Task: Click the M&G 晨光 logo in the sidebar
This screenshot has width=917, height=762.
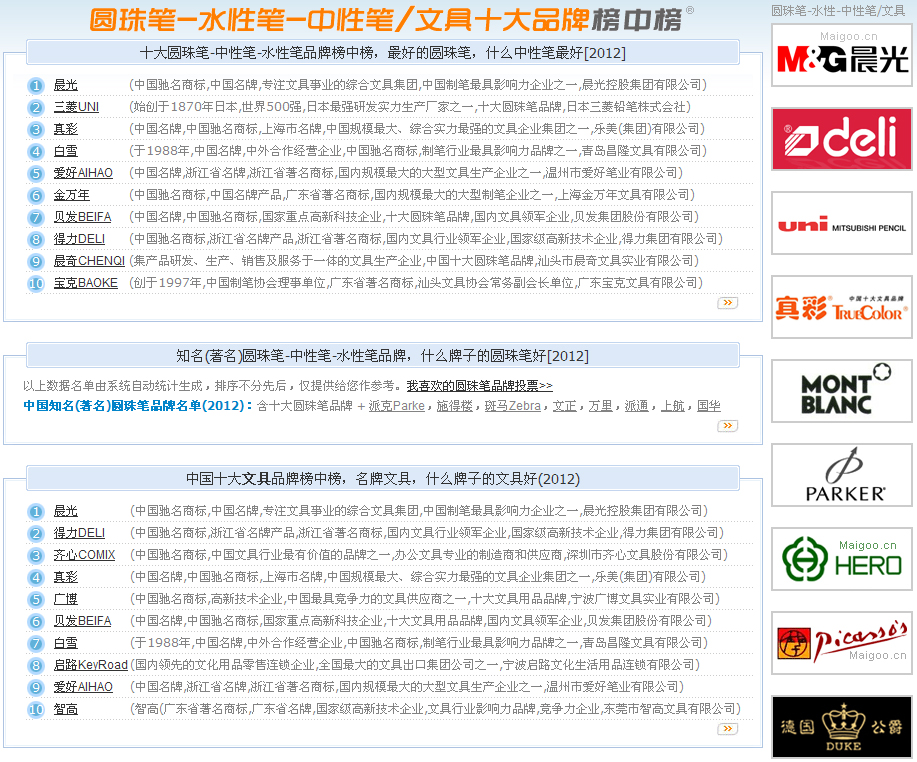Action: click(842, 56)
